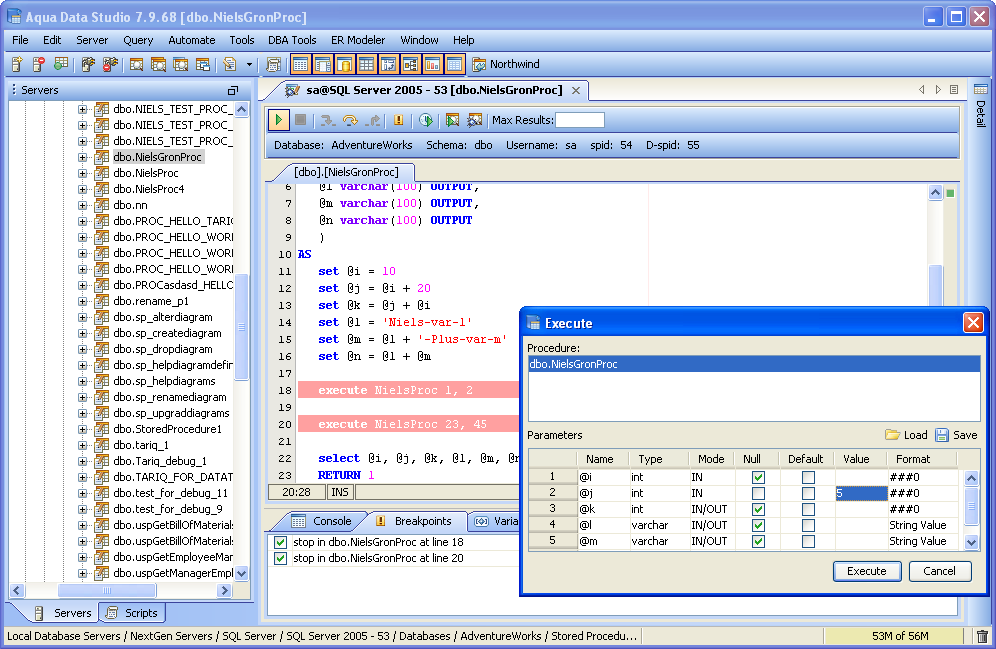Expand the dbo.StoredProcedure1 tree node
Viewport: 996px width, 649px height.
click(83, 429)
